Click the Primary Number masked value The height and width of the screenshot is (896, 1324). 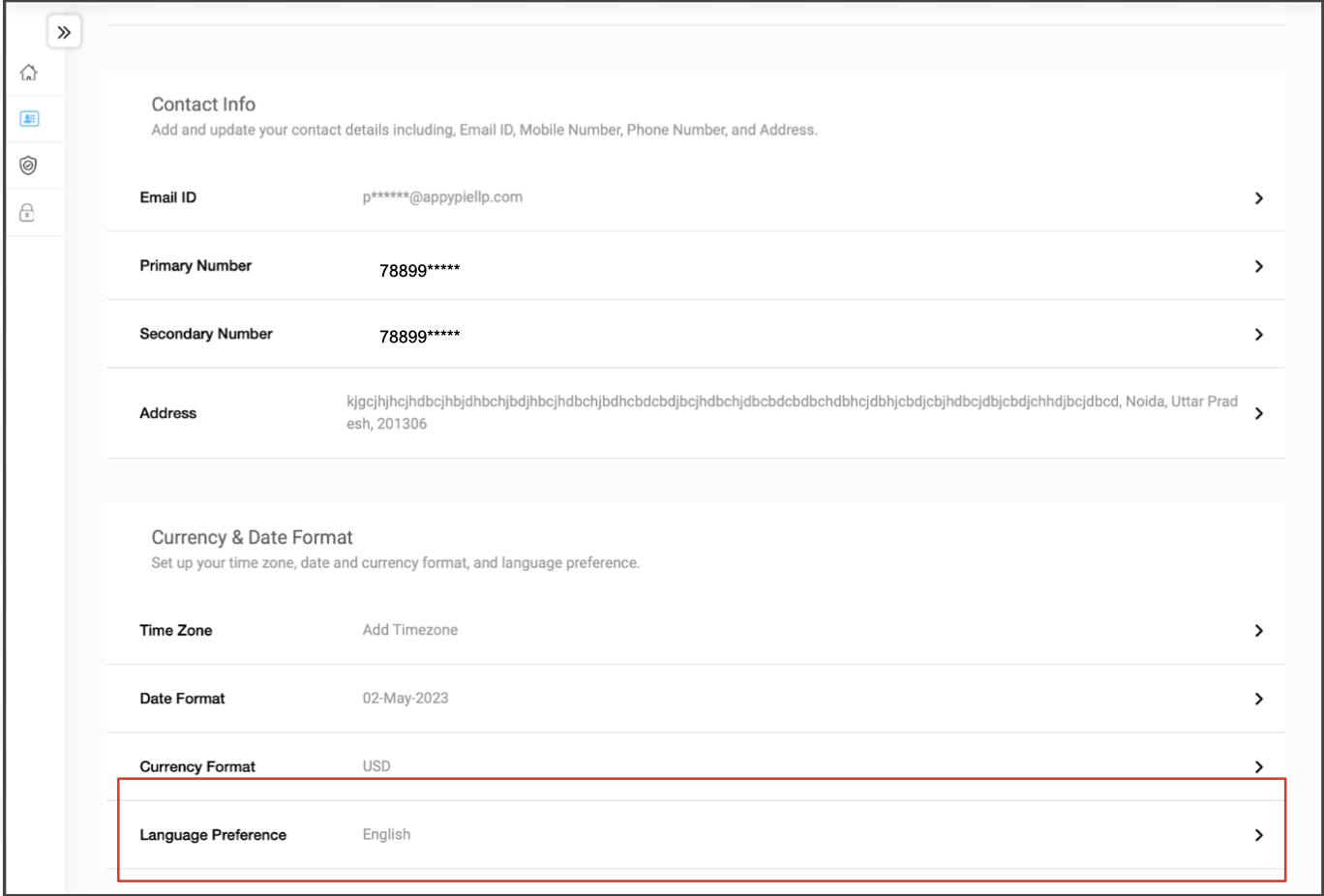(419, 271)
